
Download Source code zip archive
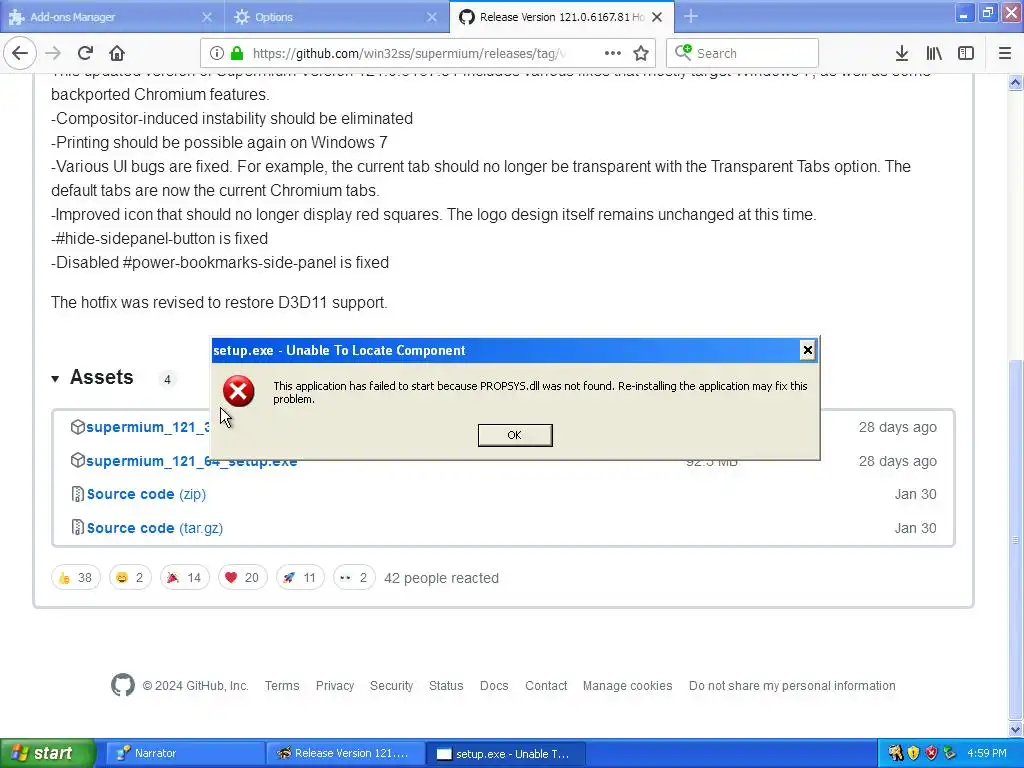[x=146, y=494]
